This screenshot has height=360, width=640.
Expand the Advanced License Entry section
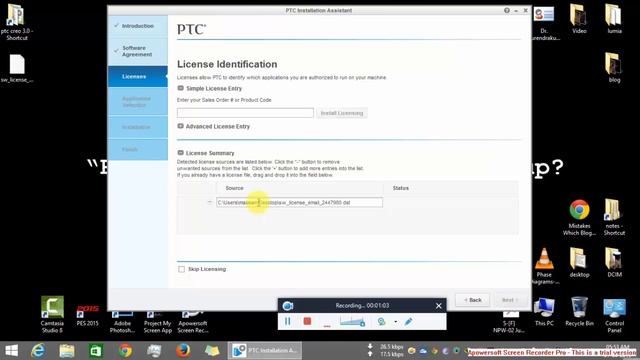pos(180,127)
